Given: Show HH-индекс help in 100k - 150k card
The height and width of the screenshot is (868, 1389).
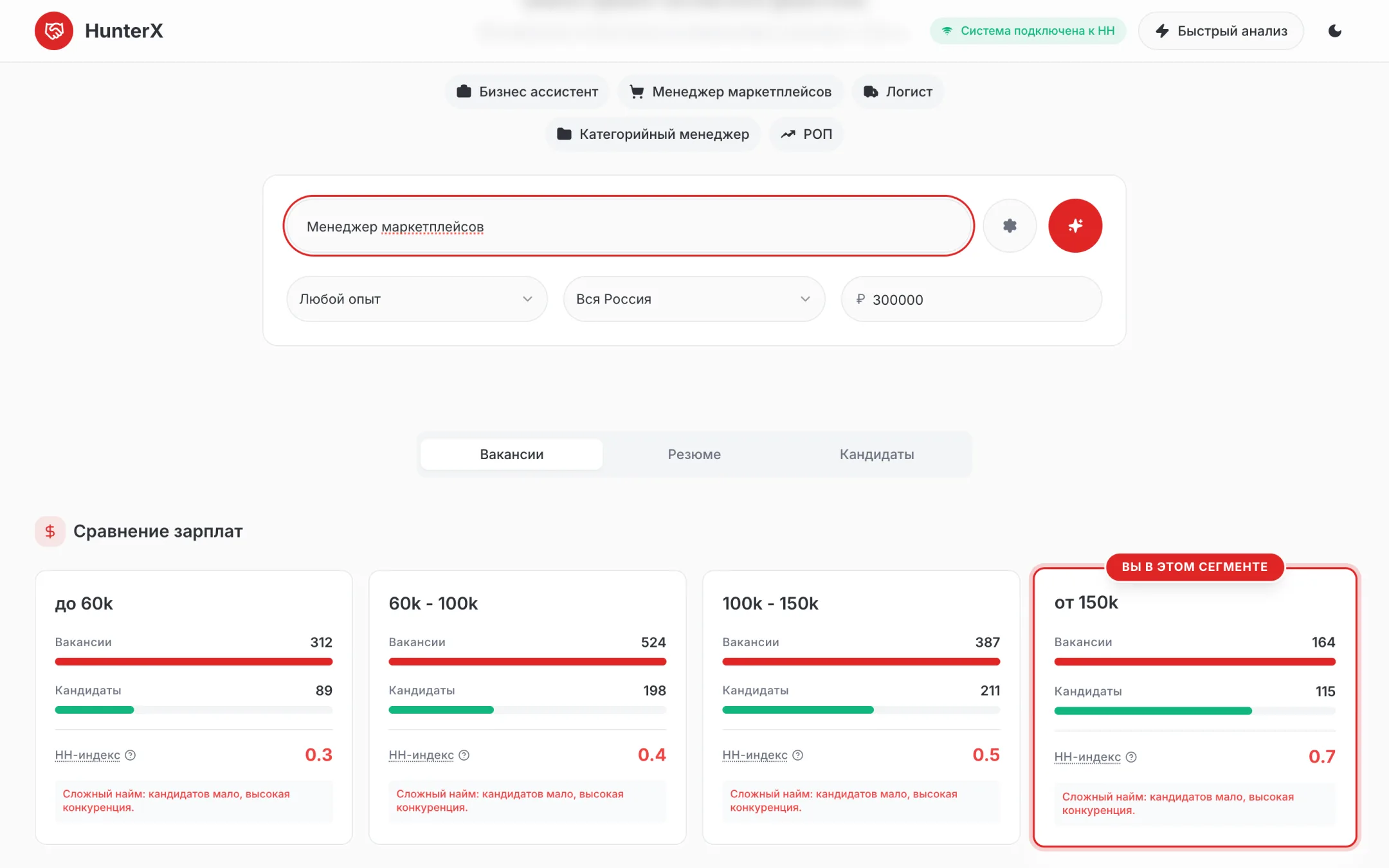Looking at the screenshot, I should (798, 755).
